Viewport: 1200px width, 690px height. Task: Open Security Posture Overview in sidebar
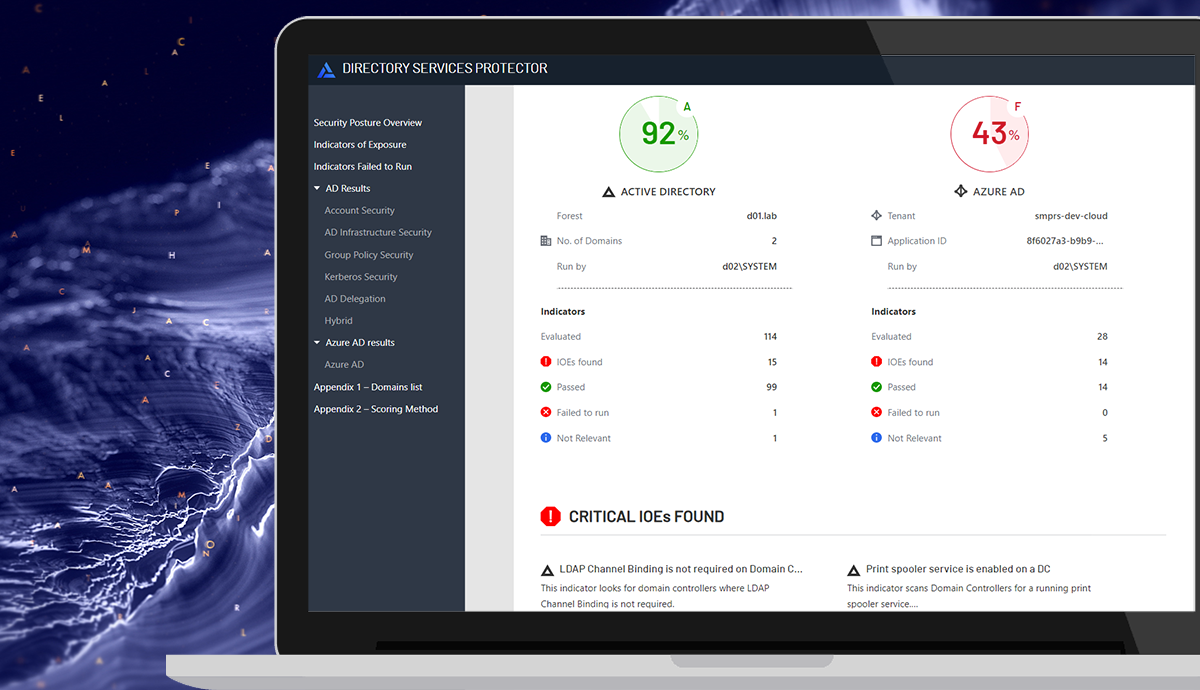tap(367, 123)
